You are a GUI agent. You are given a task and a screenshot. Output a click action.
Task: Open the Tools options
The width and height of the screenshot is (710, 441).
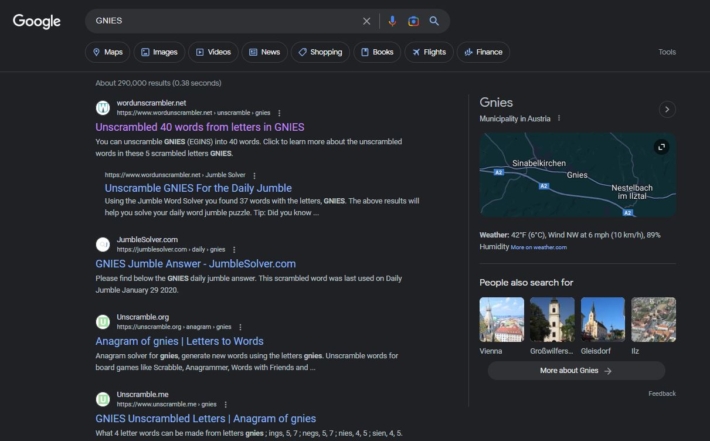(x=667, y=52)
